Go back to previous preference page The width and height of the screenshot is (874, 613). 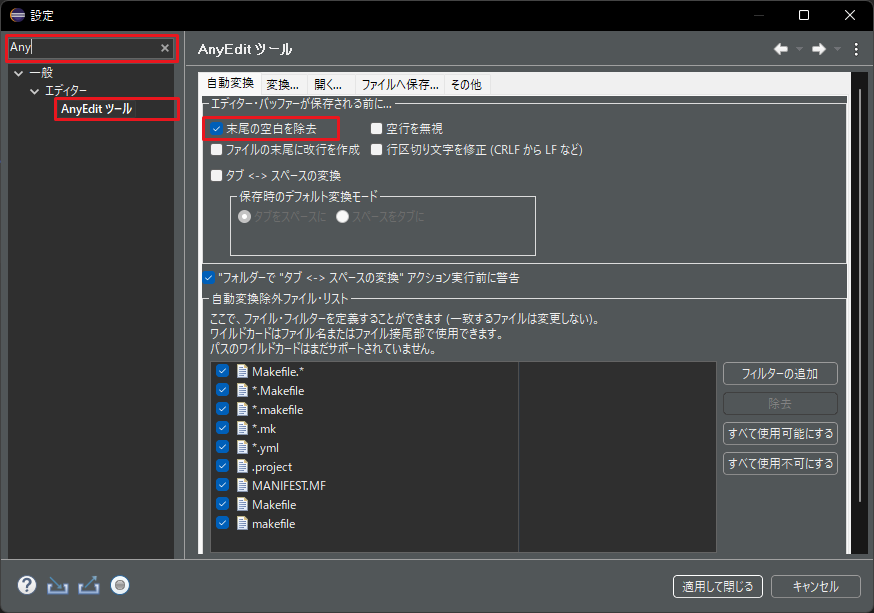781,49
